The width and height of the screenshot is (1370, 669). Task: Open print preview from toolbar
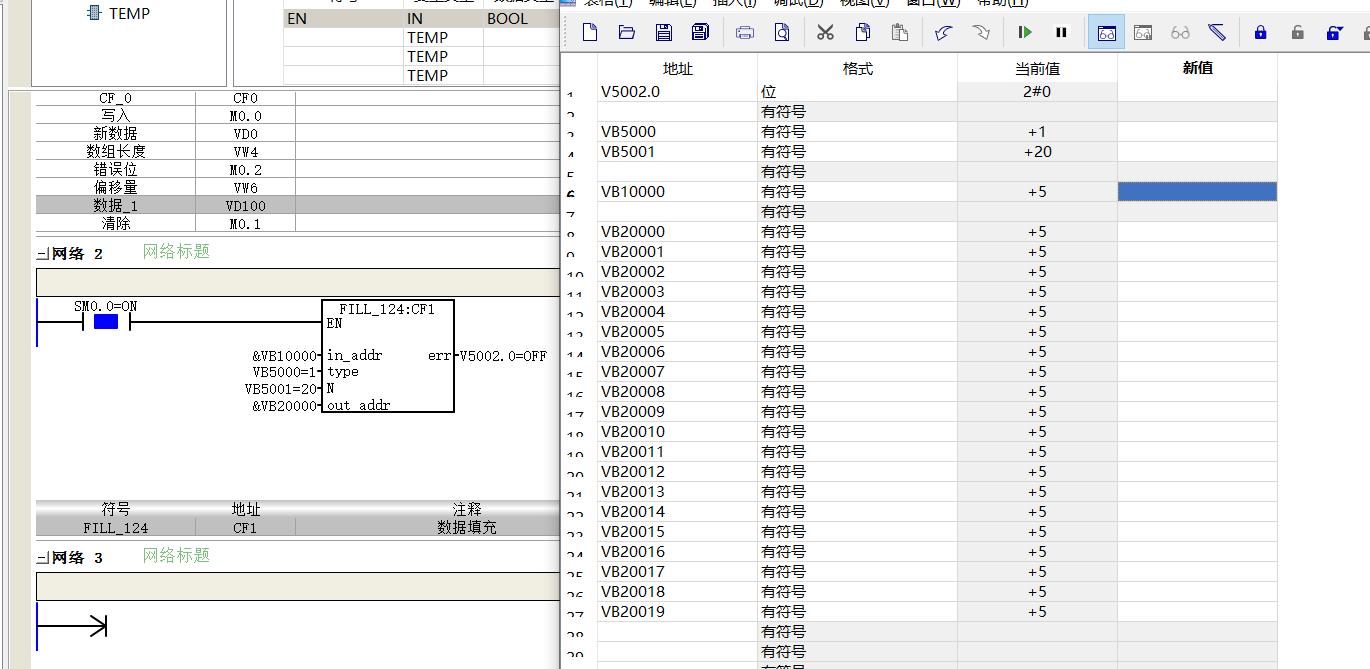click(782, 32)
